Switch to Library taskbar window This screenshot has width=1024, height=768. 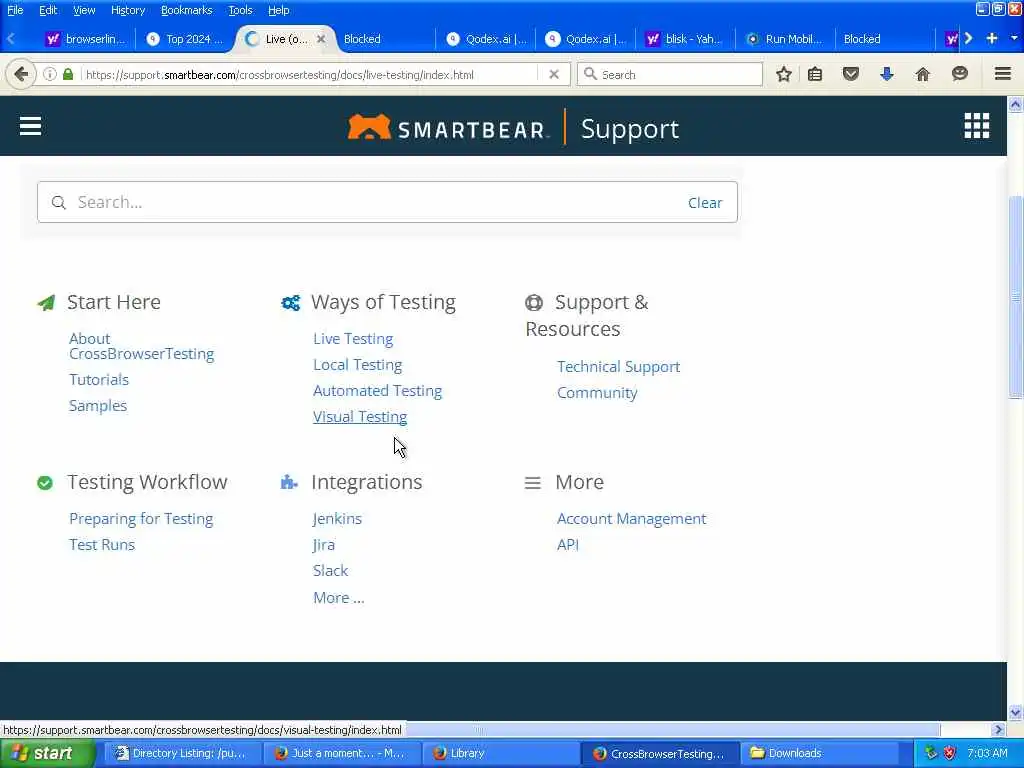click(501, 753)
